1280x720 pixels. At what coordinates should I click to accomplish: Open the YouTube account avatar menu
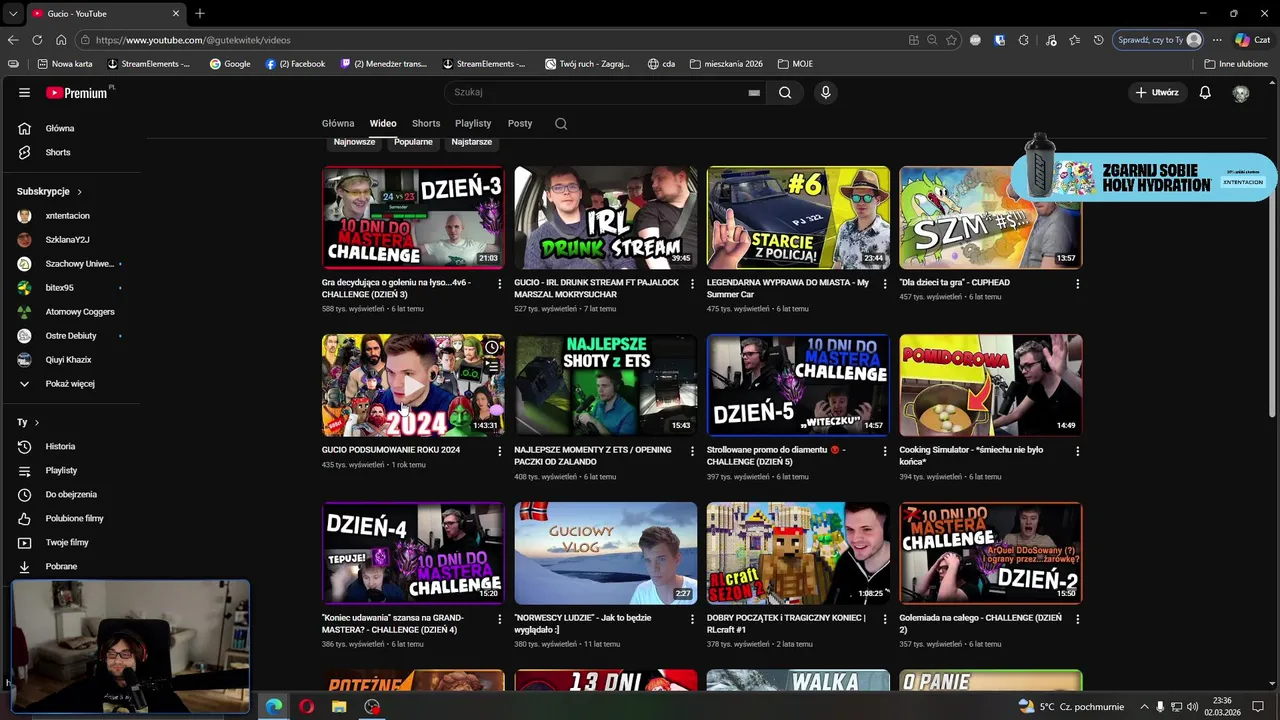(x=1241, y=93)
